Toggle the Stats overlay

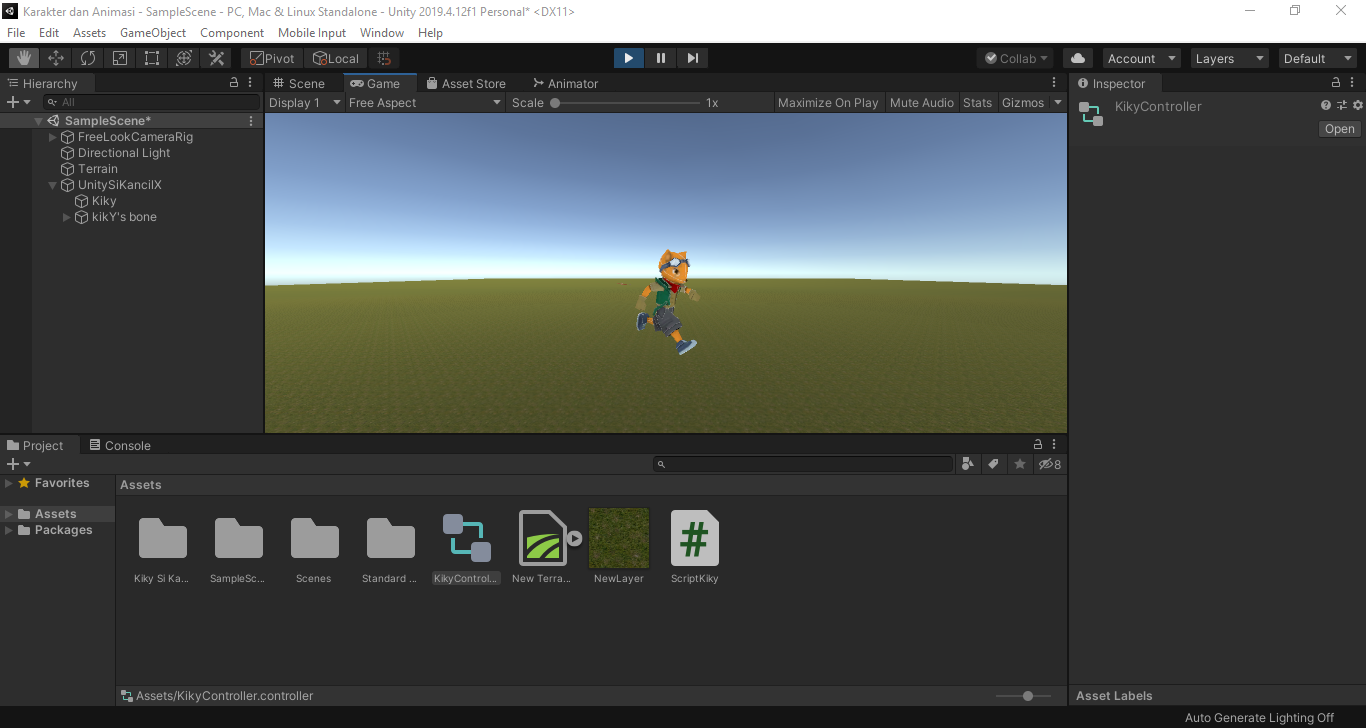977,102
